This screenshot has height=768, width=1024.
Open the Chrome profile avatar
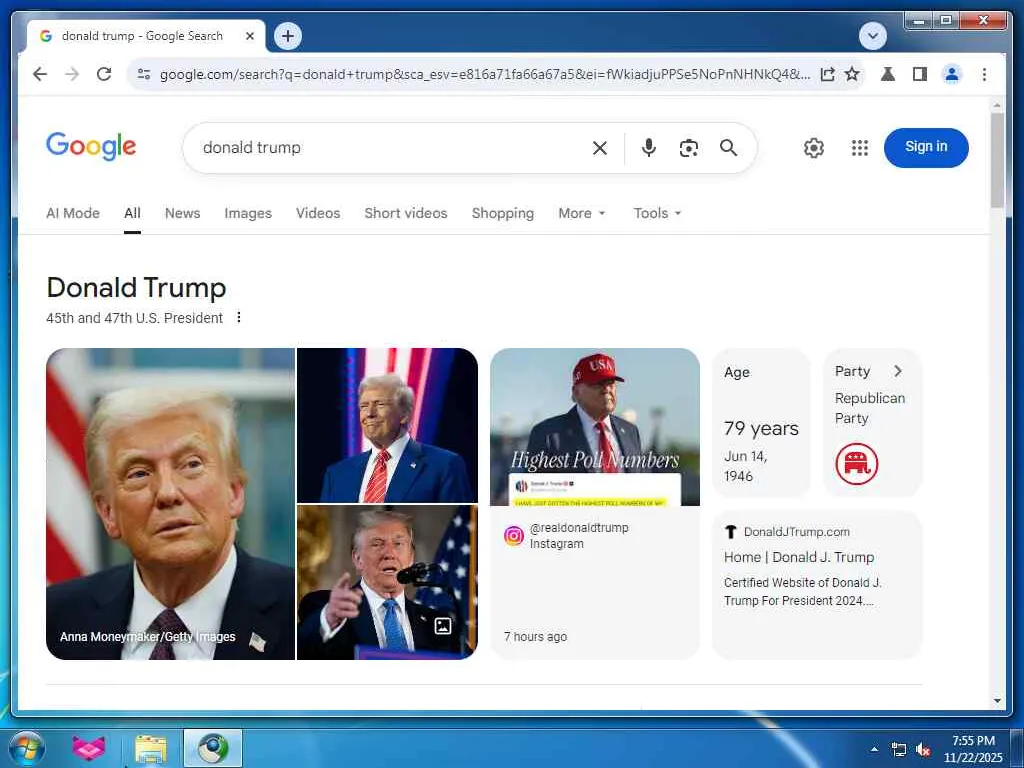[952, 74]
